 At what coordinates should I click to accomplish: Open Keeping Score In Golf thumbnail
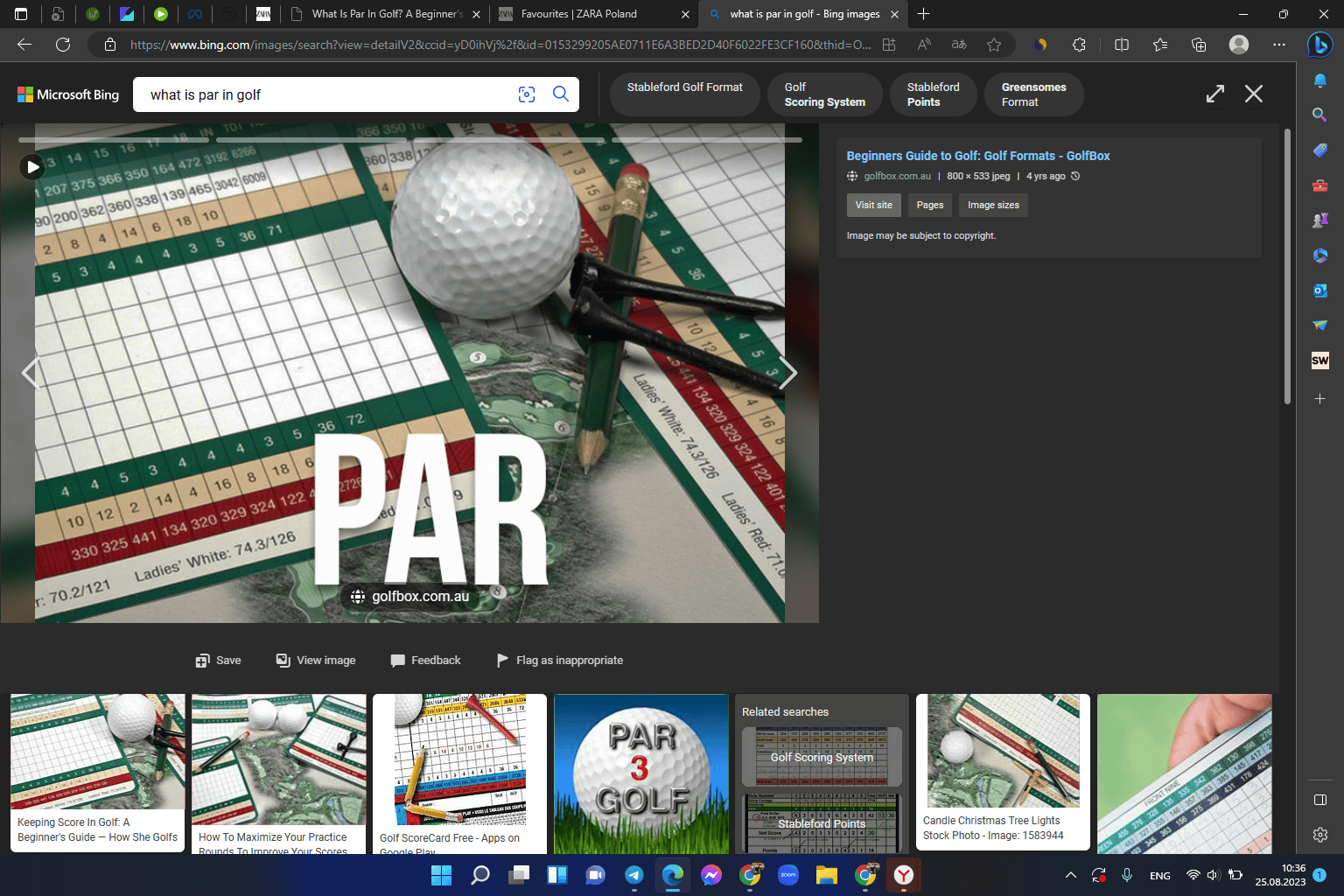pos(98,773)
